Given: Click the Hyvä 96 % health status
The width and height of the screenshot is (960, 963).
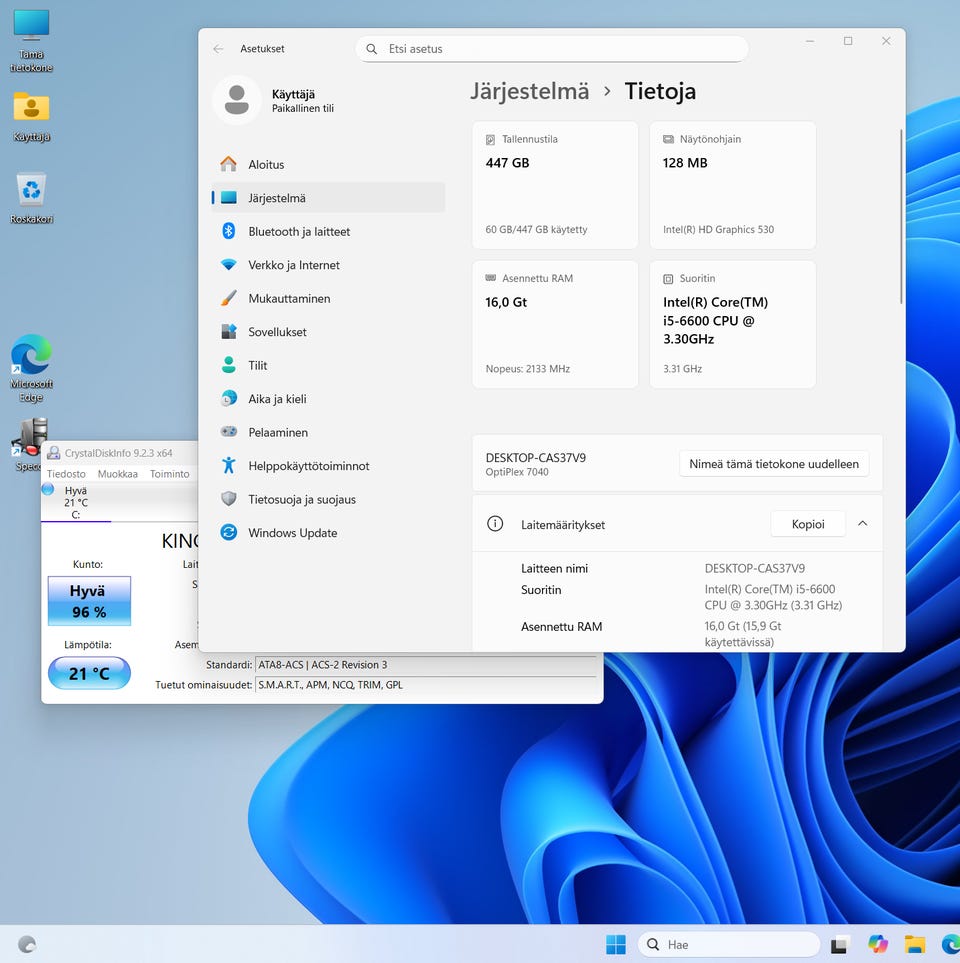Looking at the screenshot, I should (x=89, y=602).
